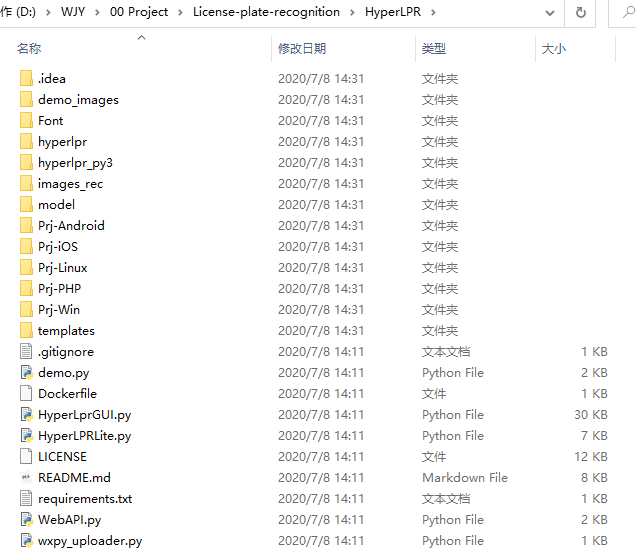This screenshot has height=557, width=636.
Task: Refresh the current folder view
Action: tap(581, 13)
